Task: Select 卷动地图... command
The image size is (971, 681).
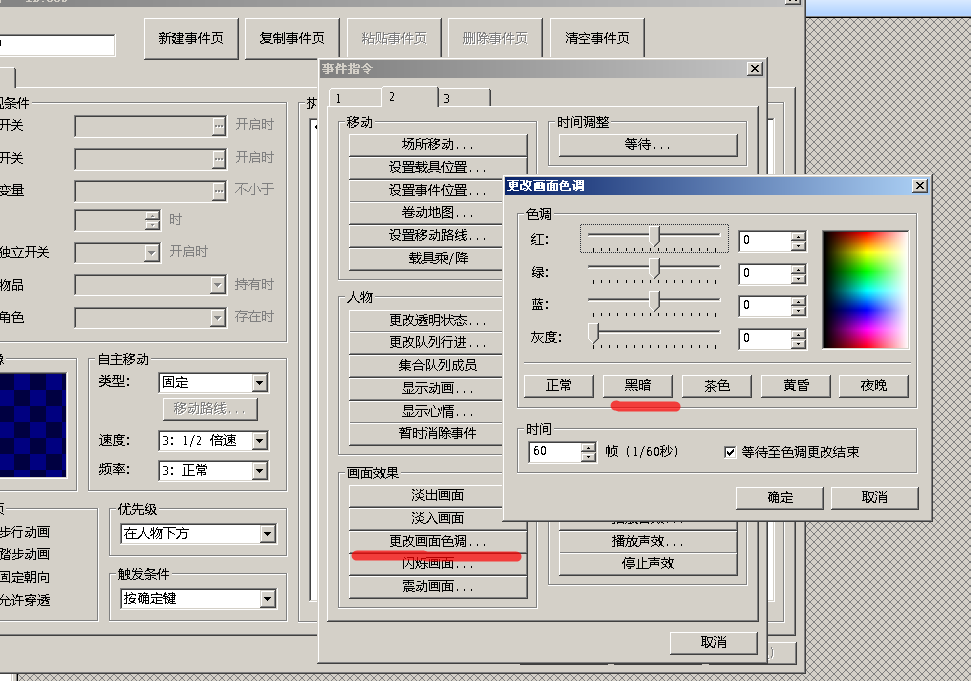Action: [x=425, y=213]
